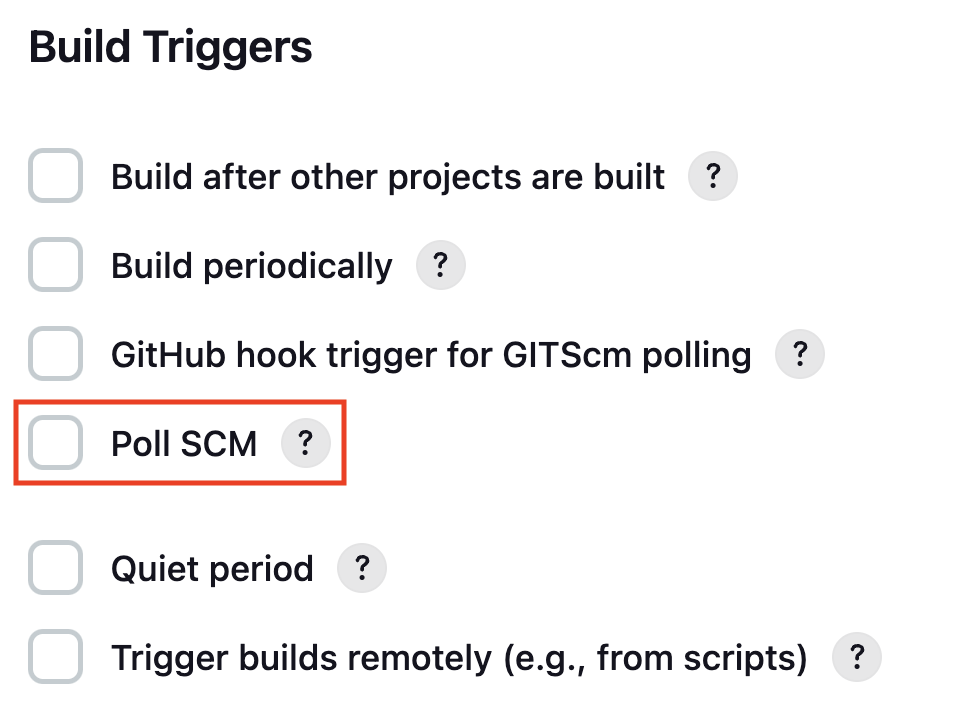Click the 'Quiet period' label text
Image resolution: width=972 pixels, height=724 pixels.
(213, 570)
